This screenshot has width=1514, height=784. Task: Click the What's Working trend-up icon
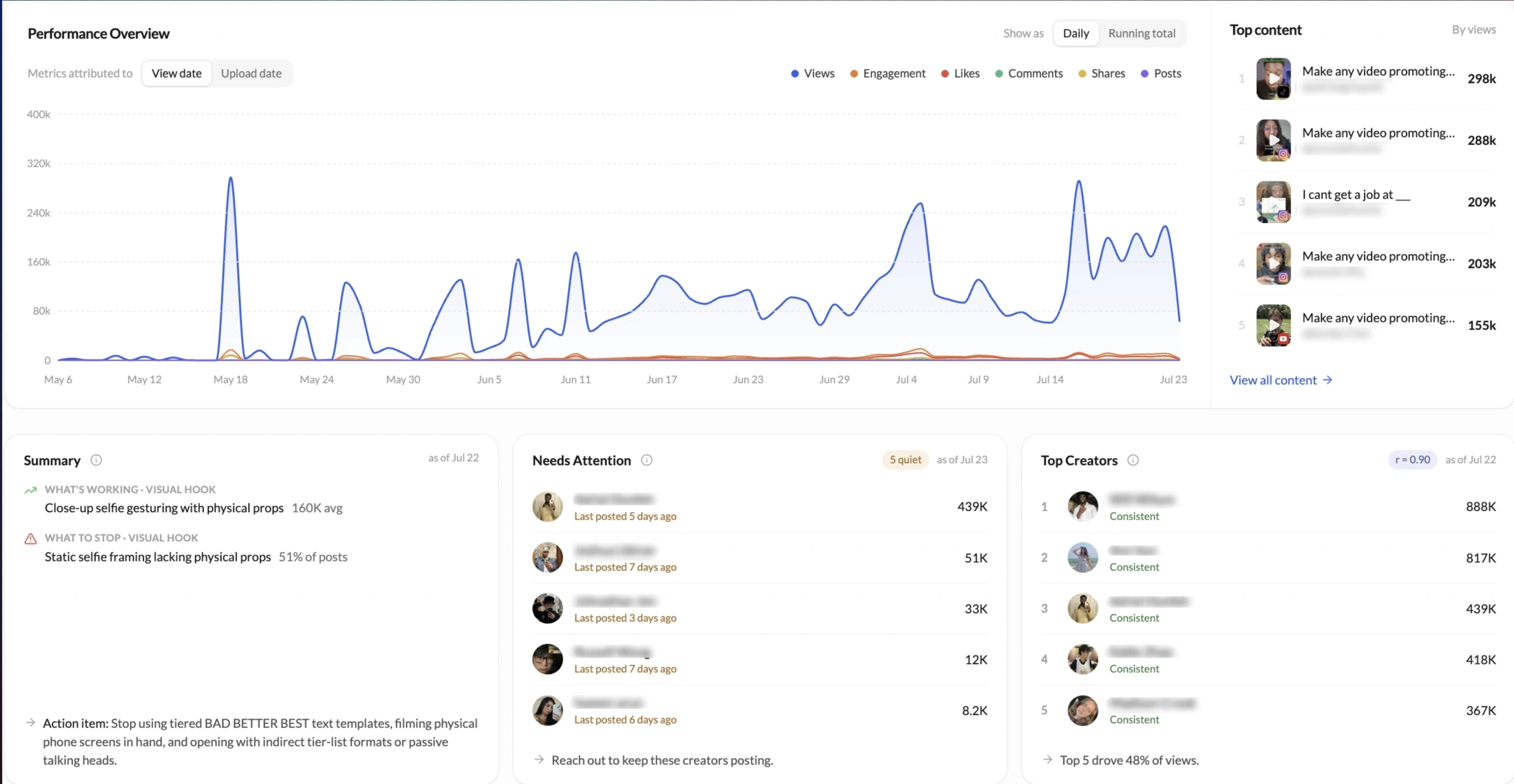tap(30, 490)
